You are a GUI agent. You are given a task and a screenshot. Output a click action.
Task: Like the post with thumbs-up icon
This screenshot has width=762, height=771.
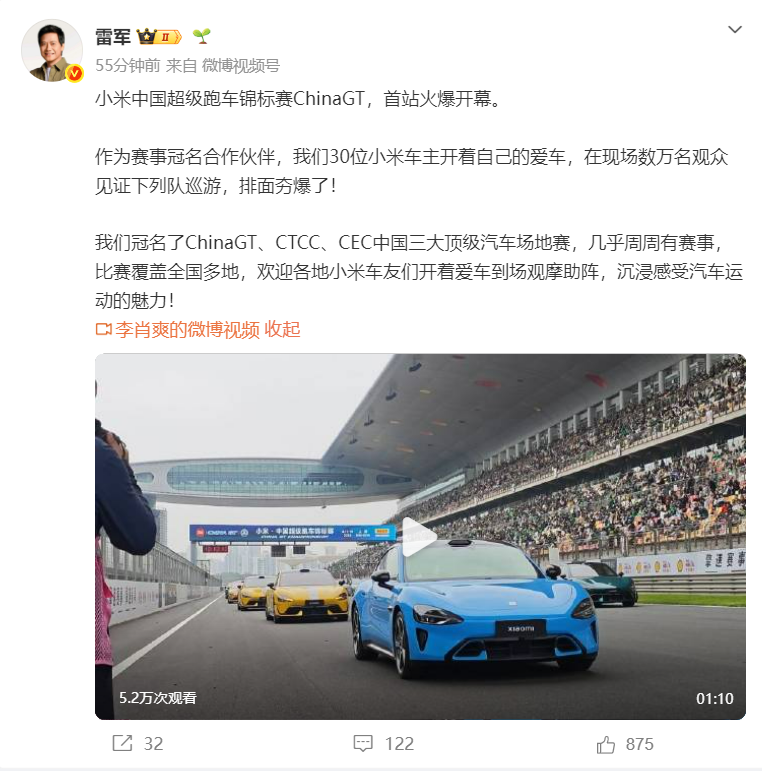tap(605, 744)
